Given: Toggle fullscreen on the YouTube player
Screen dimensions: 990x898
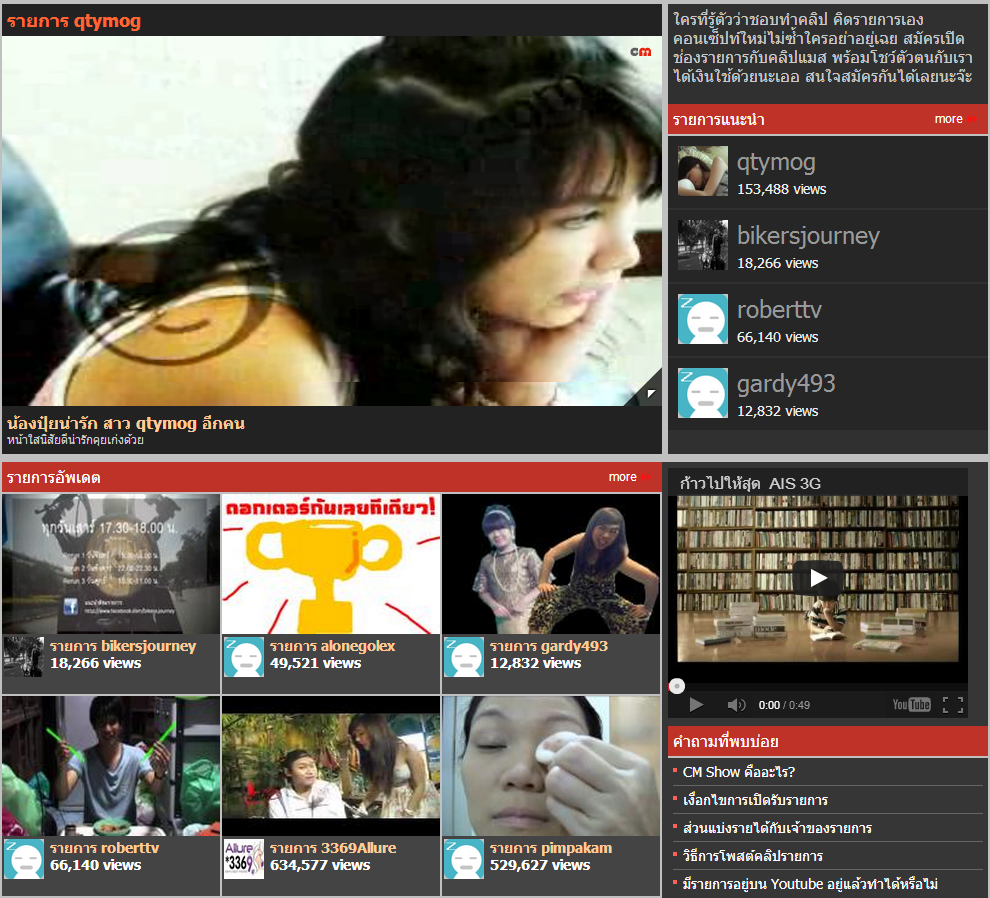Looking at the screenshot, I should [x=953, y=705].
